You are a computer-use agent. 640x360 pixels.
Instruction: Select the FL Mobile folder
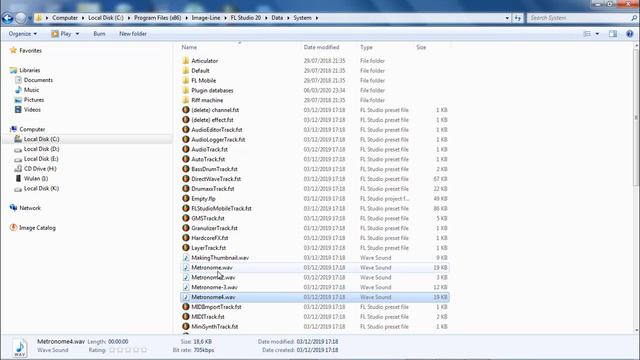coord(203,80)
